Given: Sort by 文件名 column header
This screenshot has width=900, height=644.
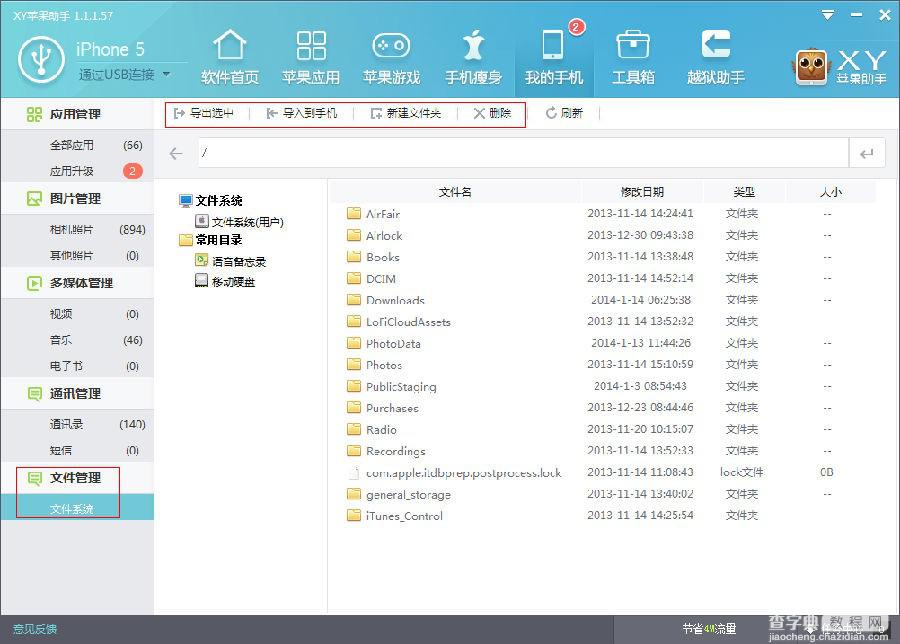Looking at the screenshot, I should (x=455, y=192).
